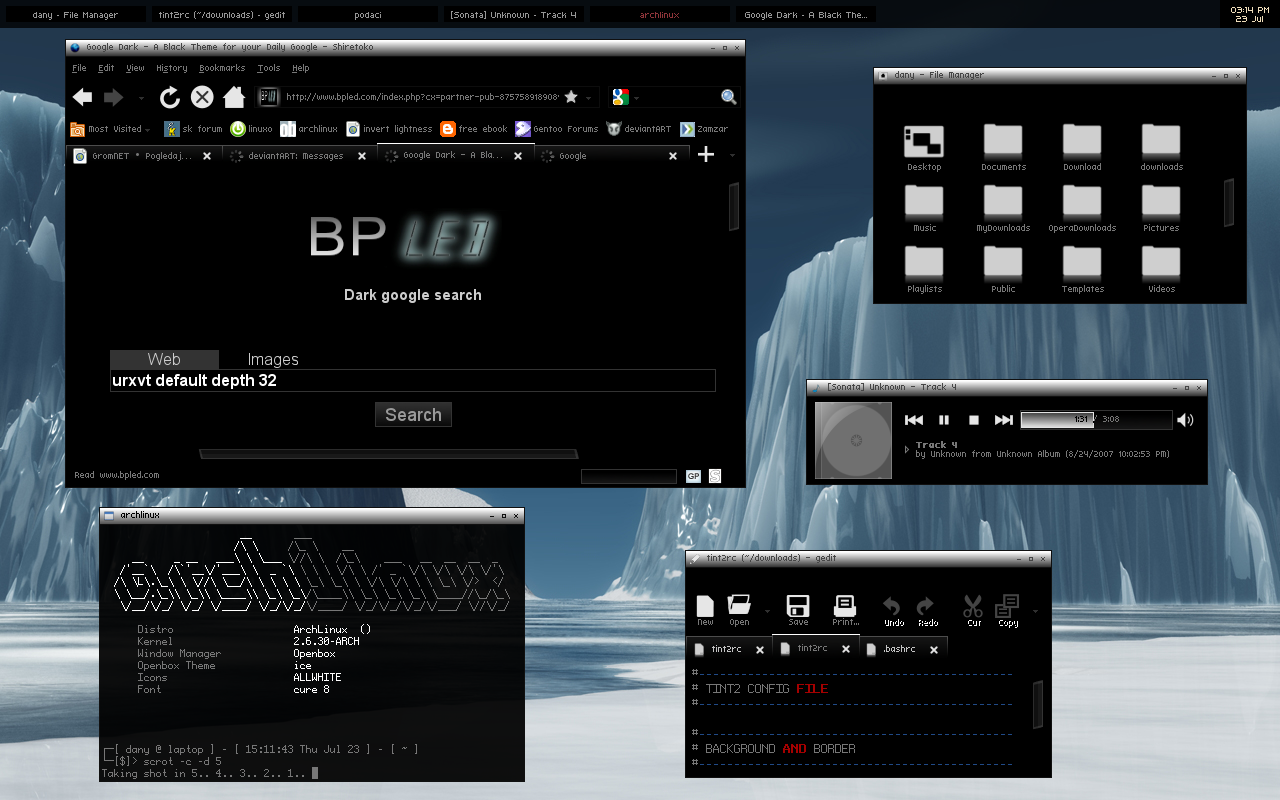The image size is (1280, 800).
Task: Open back/forward history dropdown arrow
Action: click(x=141, y=98)
